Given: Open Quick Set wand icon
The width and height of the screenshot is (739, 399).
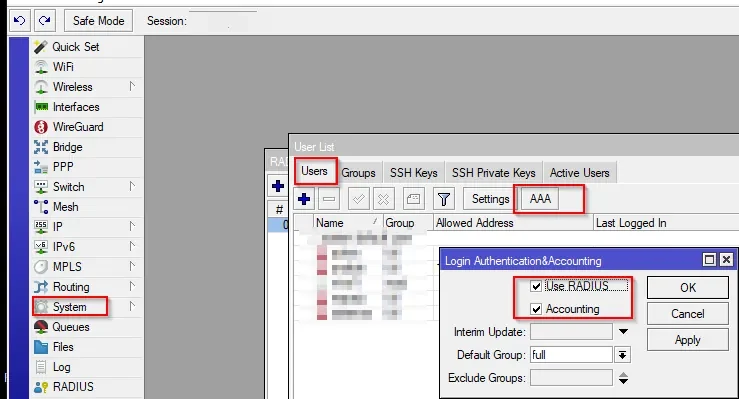Looking at the screenshot, I should coord(41,47).
